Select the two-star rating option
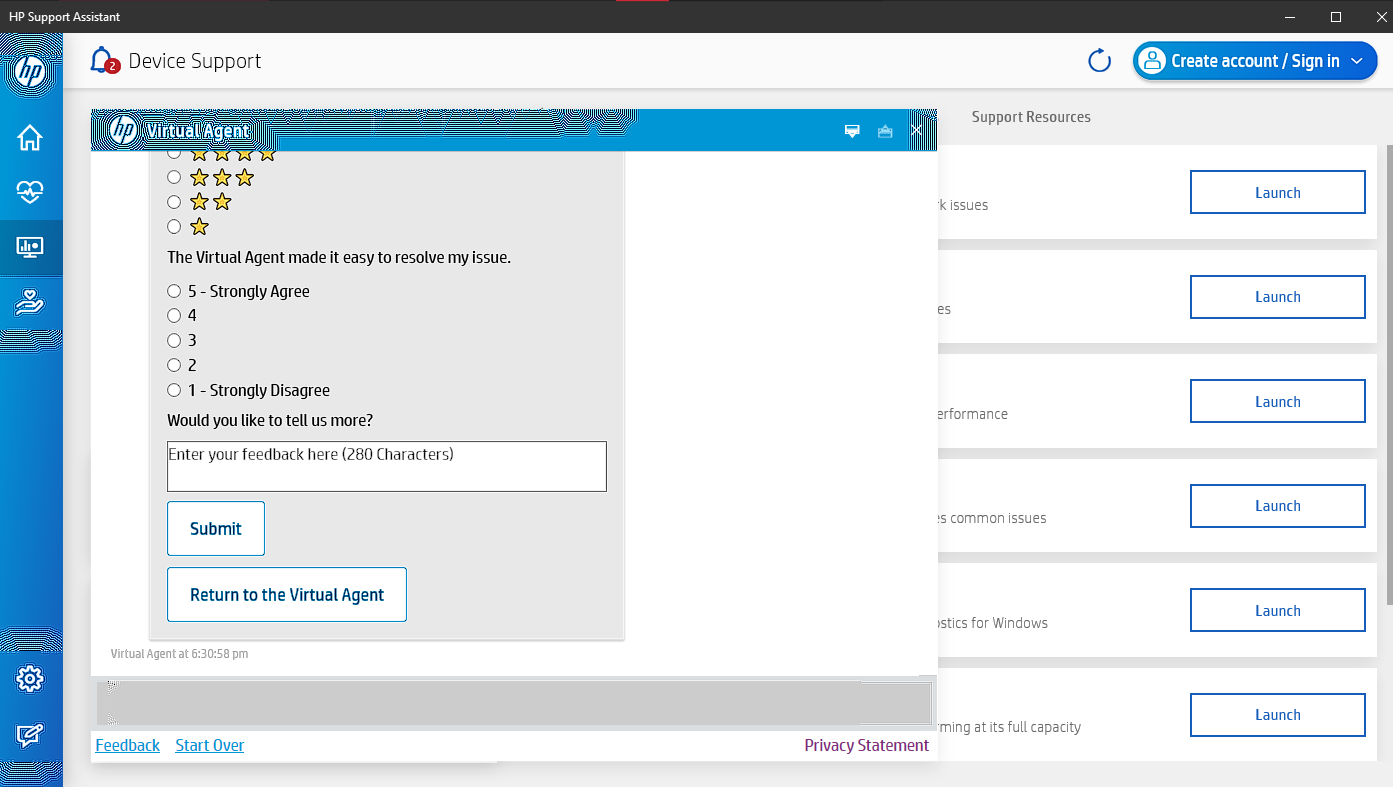The height and width of the screenshot is (787, 1393). [x=174, y=201]
